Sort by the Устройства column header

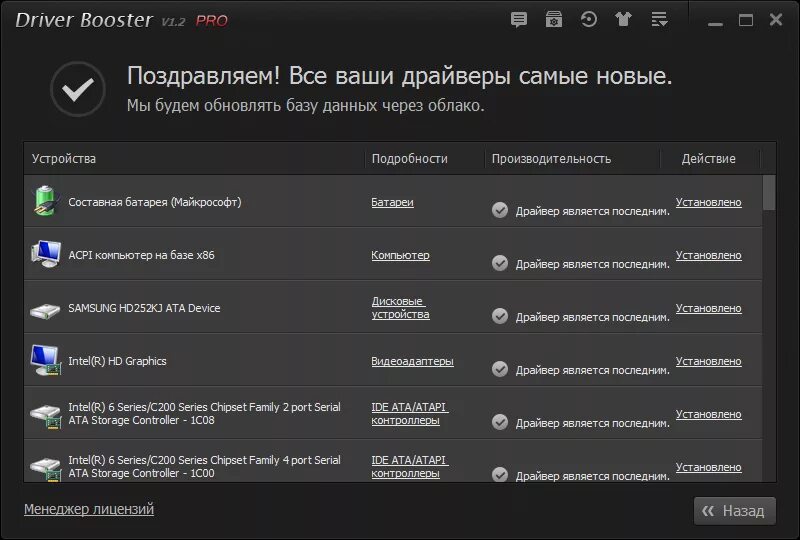(x=194, y=159)
